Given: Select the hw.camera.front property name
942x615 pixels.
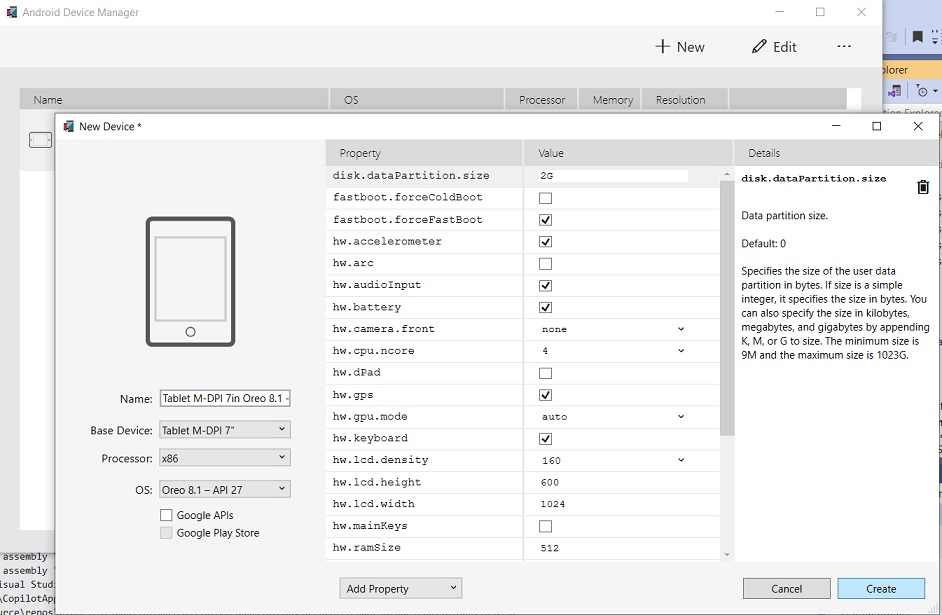Looking at the screenshot, I should click(x=383, y=329).
